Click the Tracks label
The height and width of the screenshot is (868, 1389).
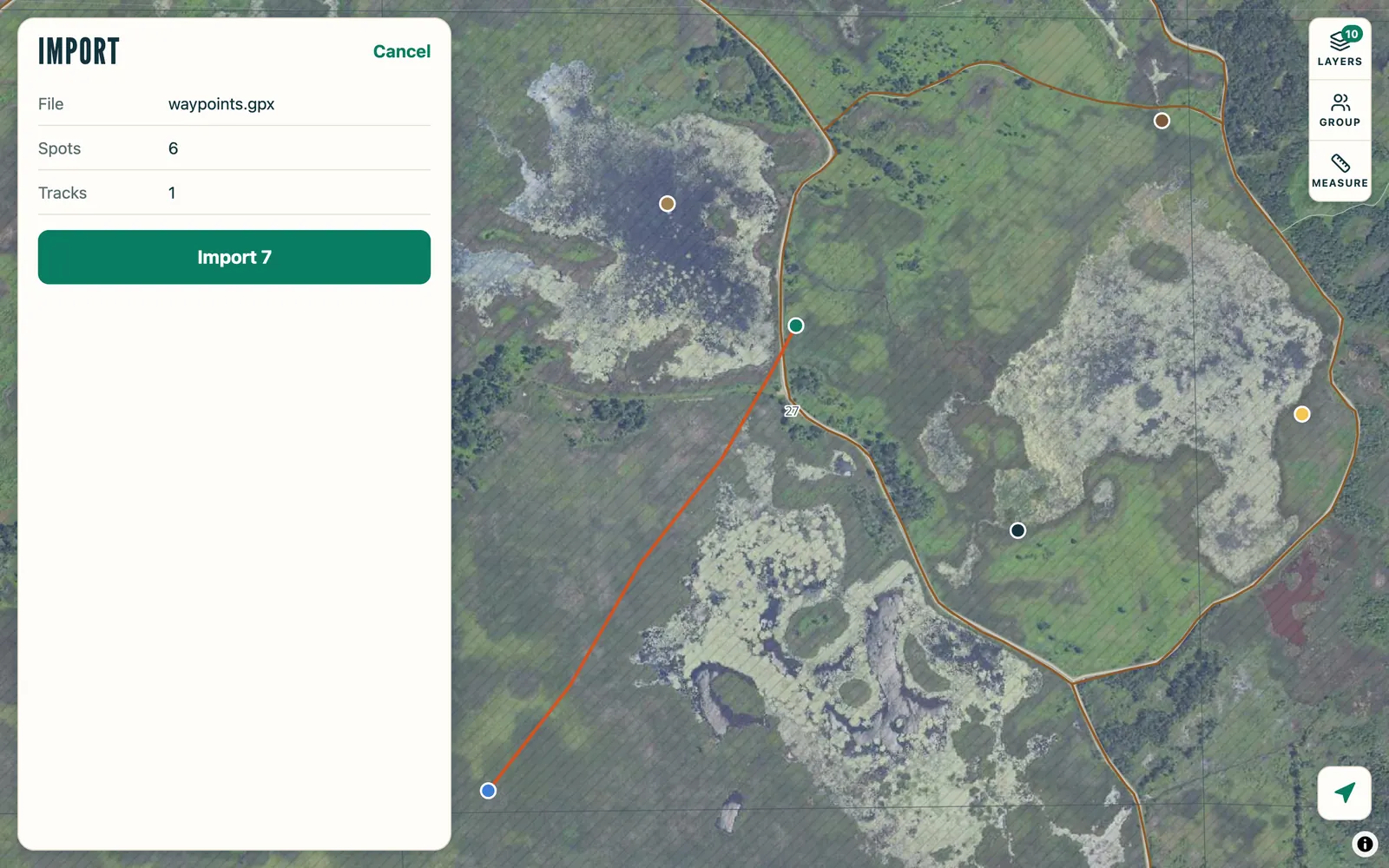point(63,193)
